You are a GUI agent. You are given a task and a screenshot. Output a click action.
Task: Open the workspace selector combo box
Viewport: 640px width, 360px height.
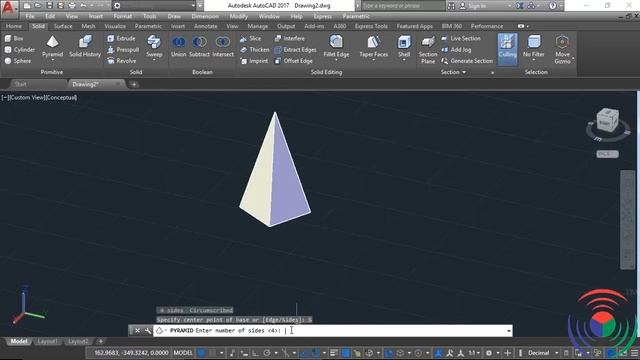(x=154, y=6)
